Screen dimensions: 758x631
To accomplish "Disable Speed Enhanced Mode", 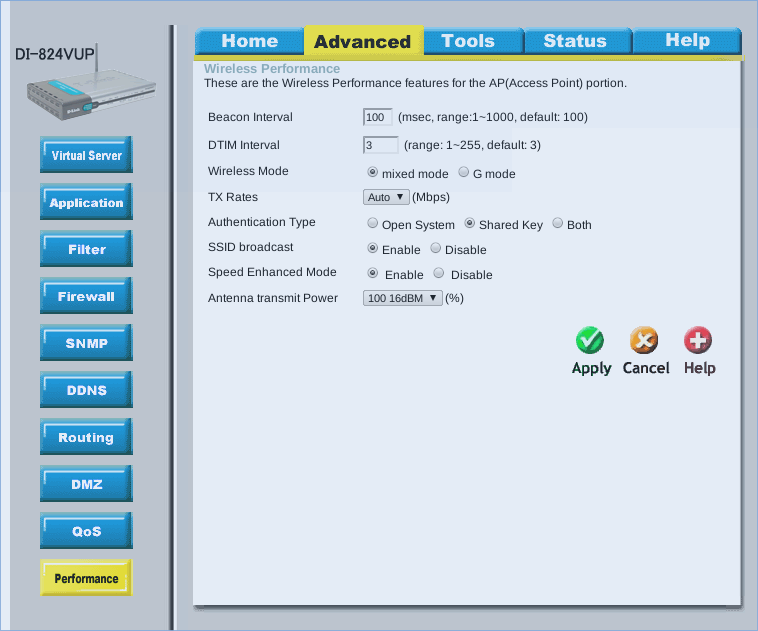I will [x=438, y=273].
